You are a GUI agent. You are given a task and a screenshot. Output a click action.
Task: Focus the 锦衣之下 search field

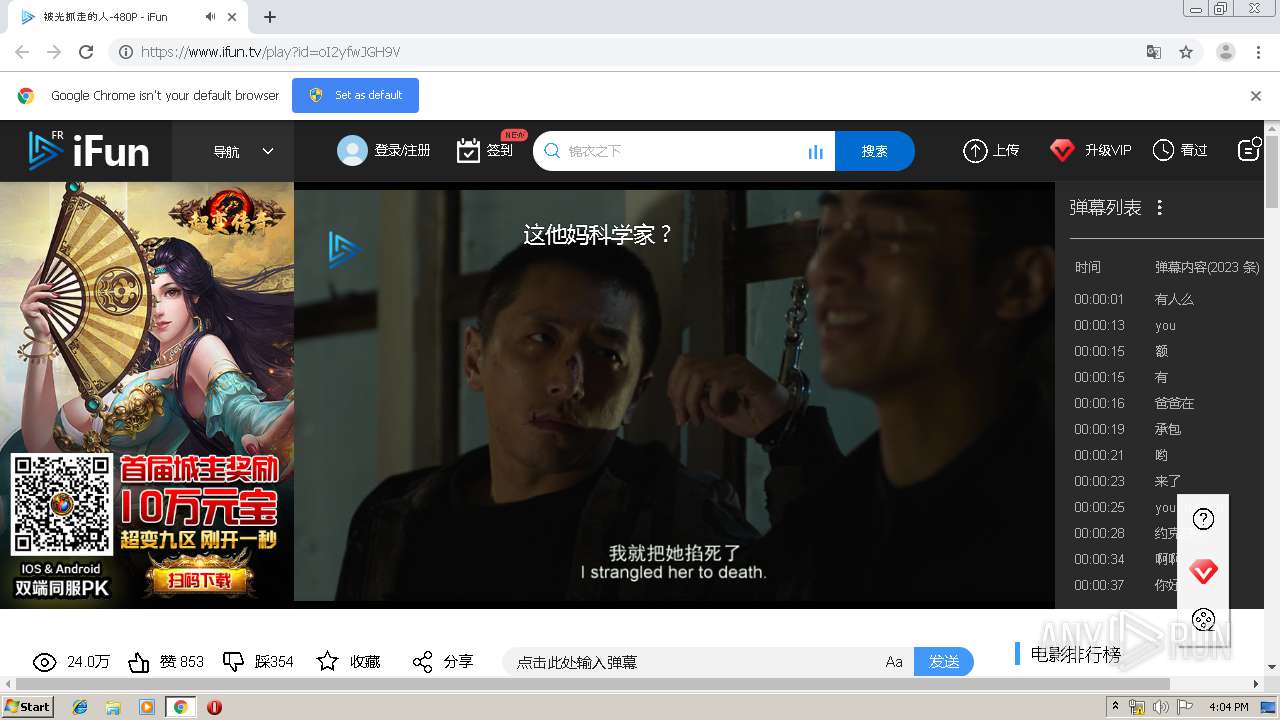pyautogui.click(x=684, y=151)
